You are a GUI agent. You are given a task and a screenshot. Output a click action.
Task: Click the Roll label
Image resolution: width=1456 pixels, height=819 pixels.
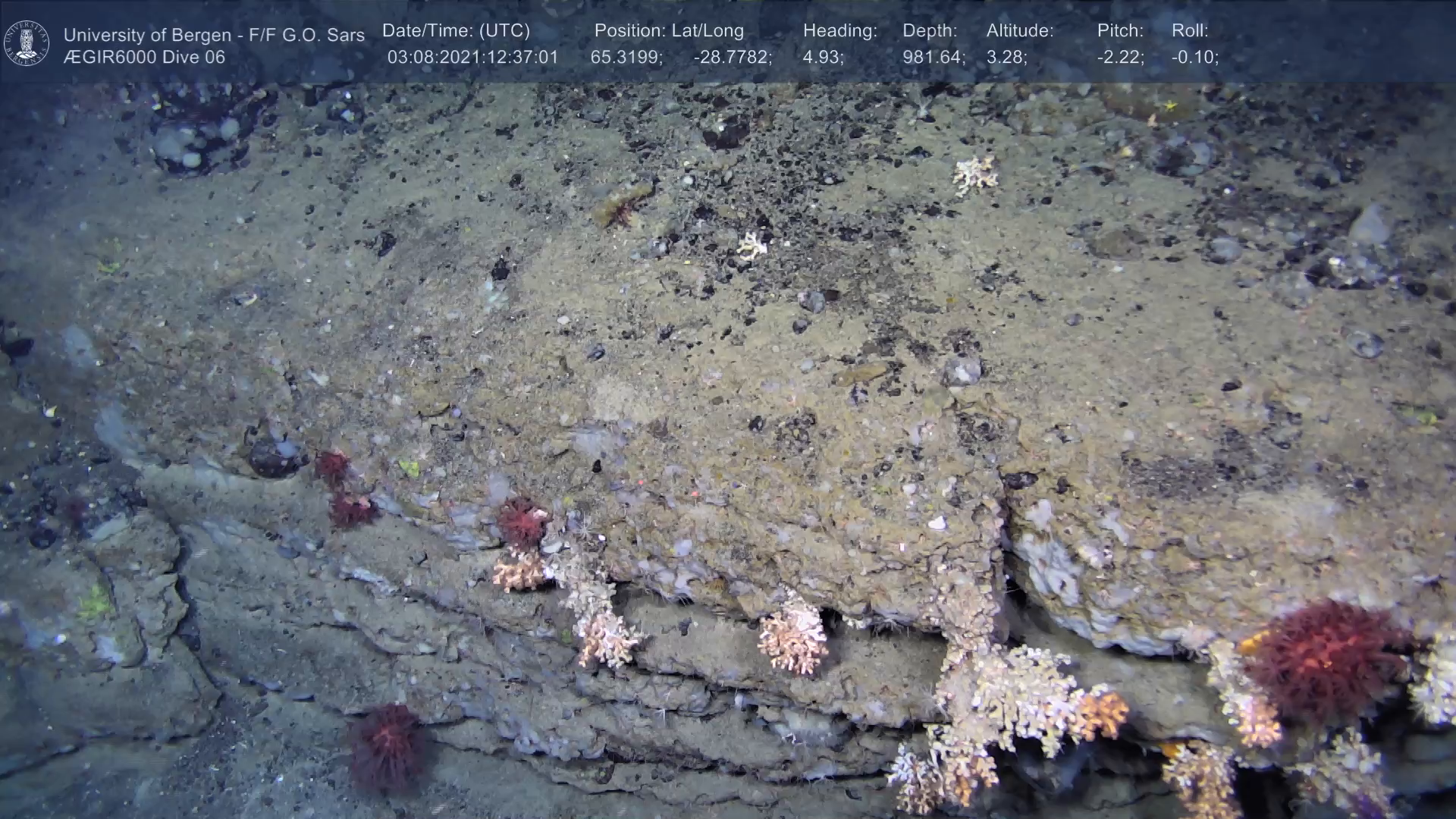(1190, 31)
